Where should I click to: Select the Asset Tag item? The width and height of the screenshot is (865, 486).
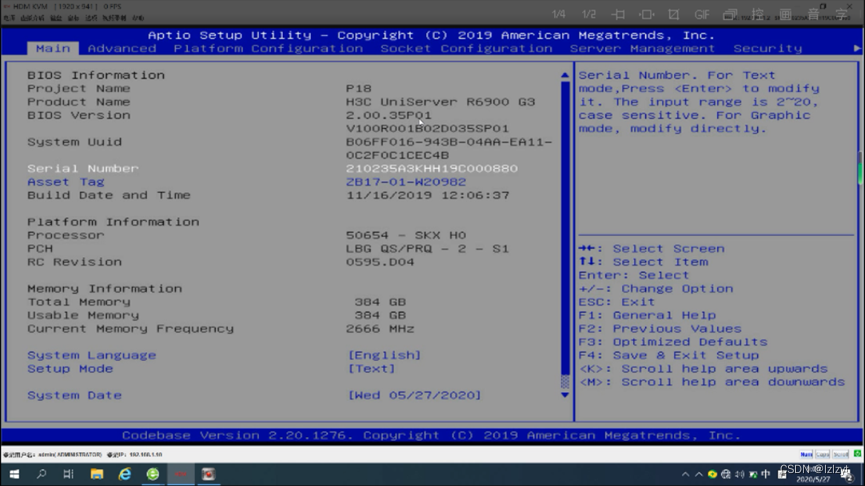[66, 182]
